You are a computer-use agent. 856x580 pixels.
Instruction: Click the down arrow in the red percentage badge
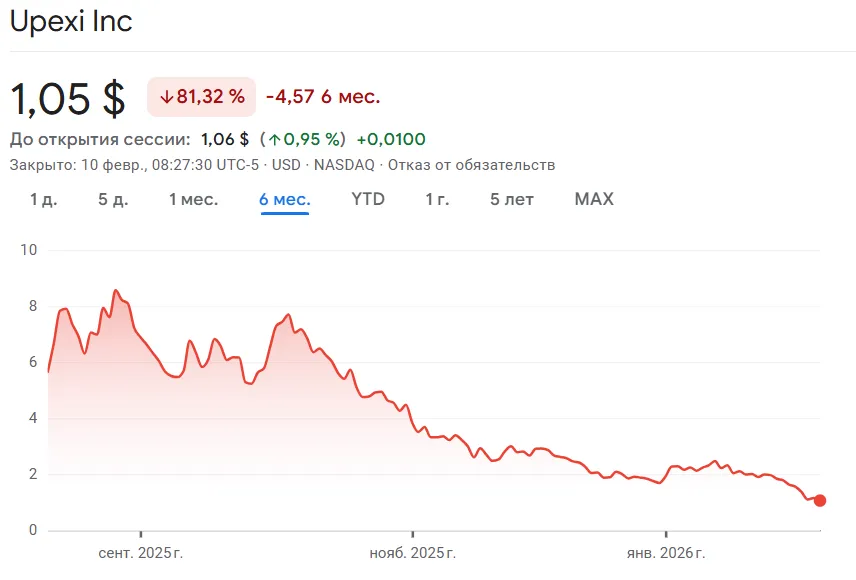tap(166, 97)
